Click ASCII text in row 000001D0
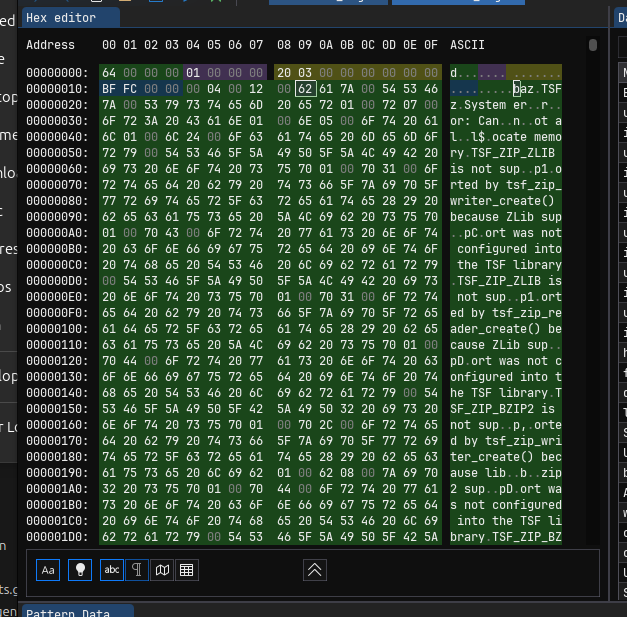 [x=505, y=537]
